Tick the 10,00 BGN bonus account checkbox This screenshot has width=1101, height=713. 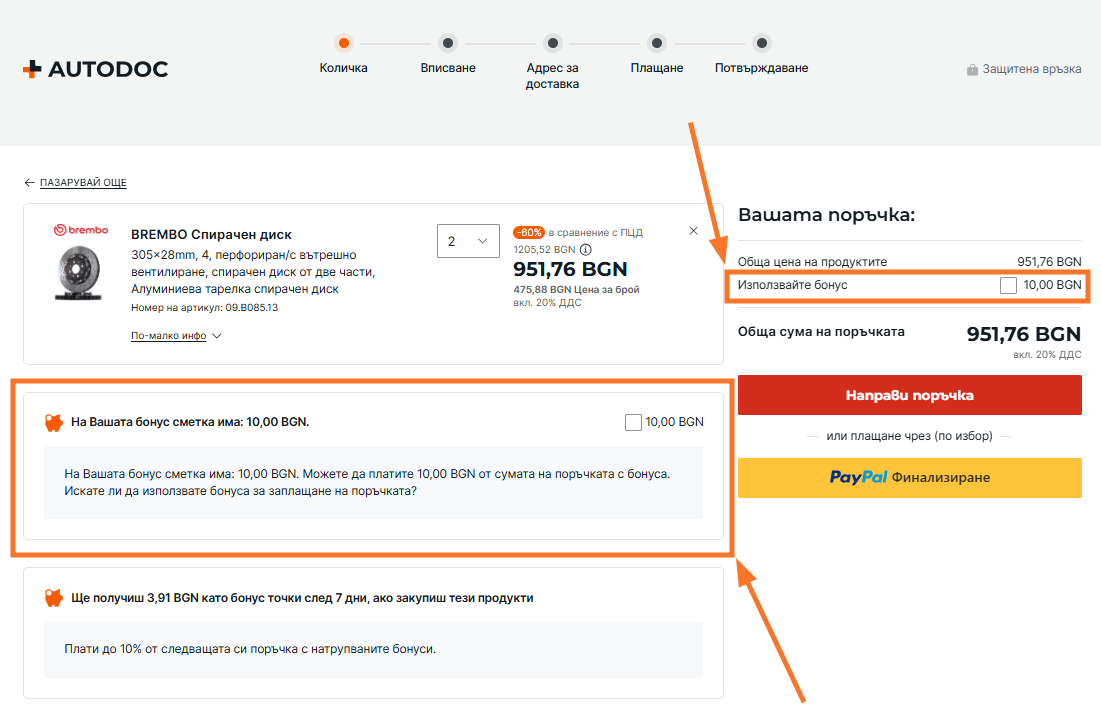point(633,422)
